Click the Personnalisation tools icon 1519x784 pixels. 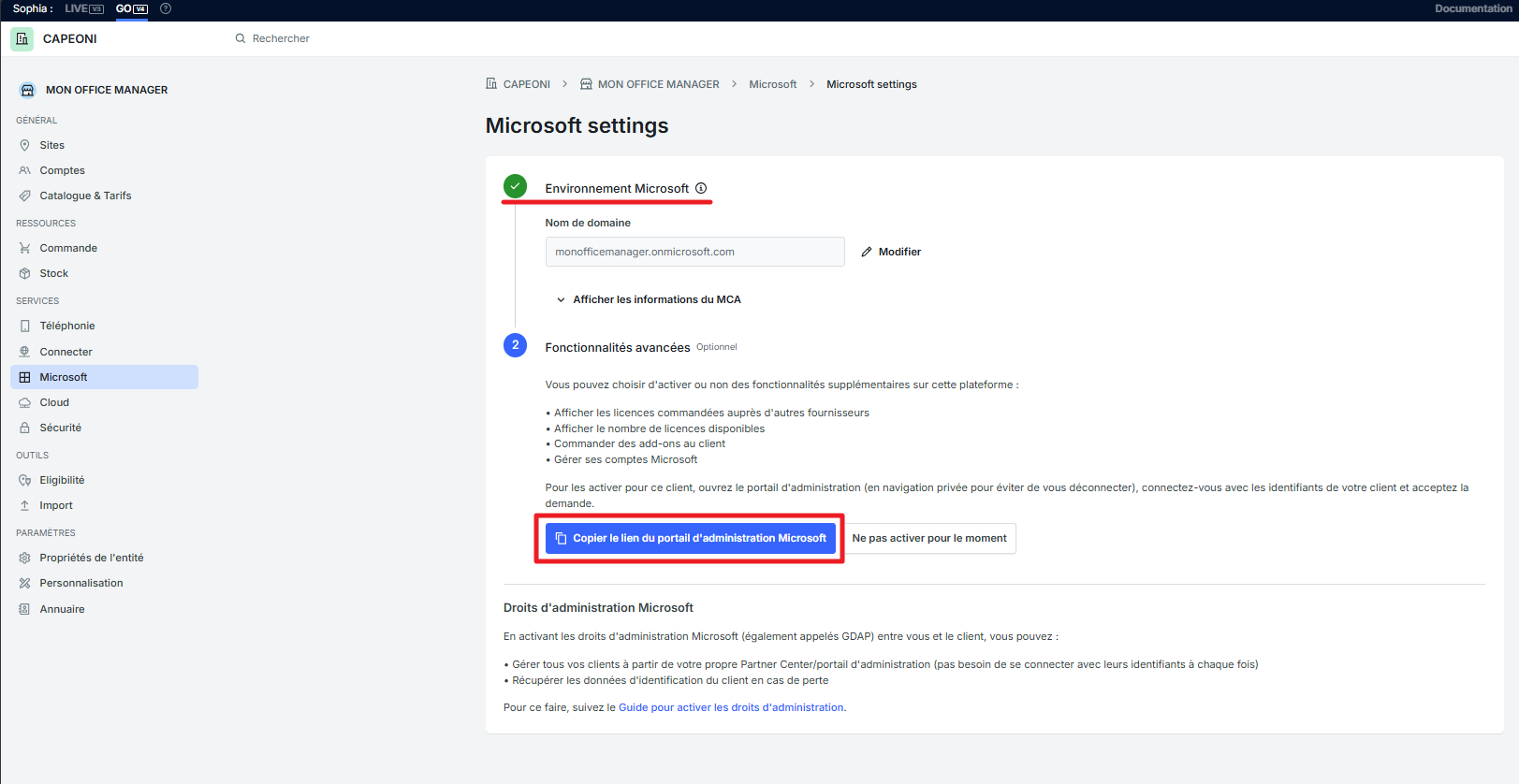point(25,583)
